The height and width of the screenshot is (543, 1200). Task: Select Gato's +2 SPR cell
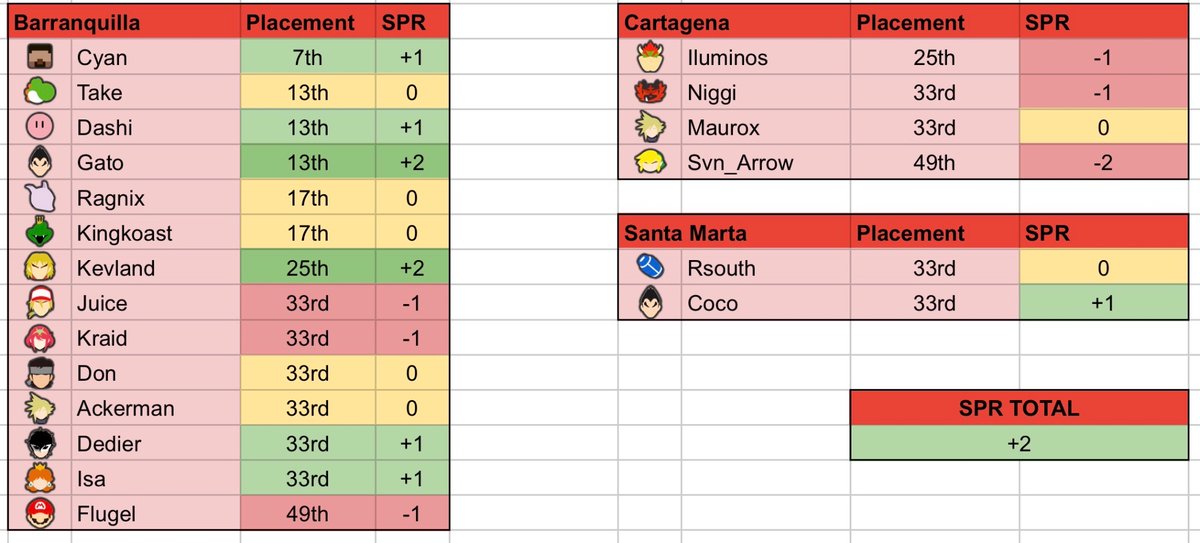413,163
